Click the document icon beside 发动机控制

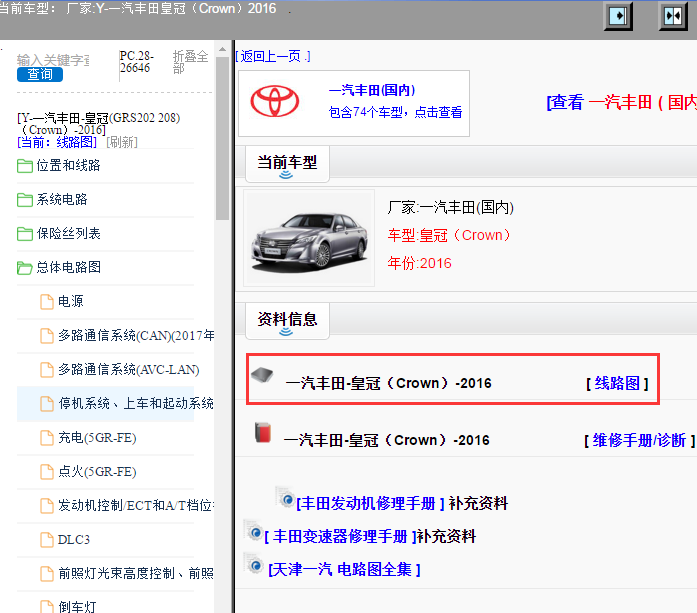pos(47,506)
